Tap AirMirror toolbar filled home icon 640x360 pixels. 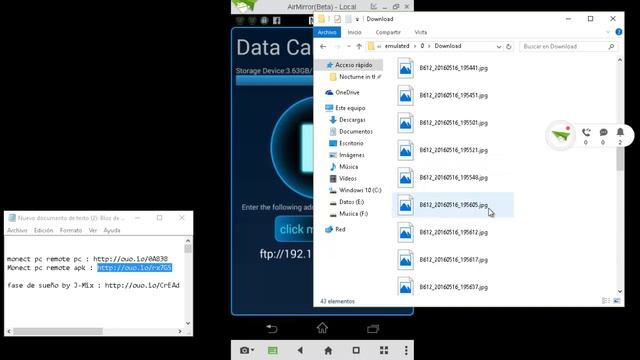[x=328, y=350]
